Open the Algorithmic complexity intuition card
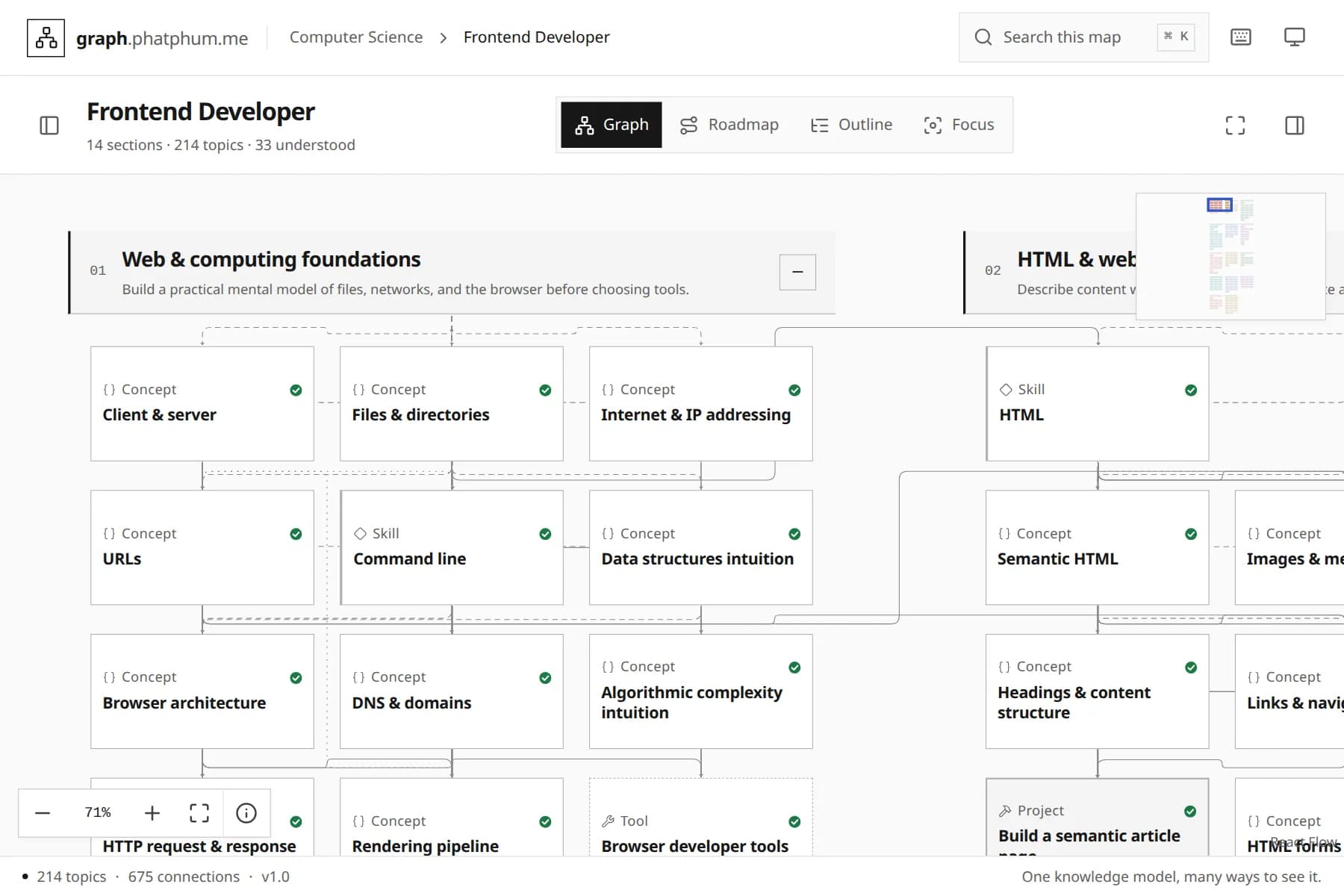 point(700,691)
